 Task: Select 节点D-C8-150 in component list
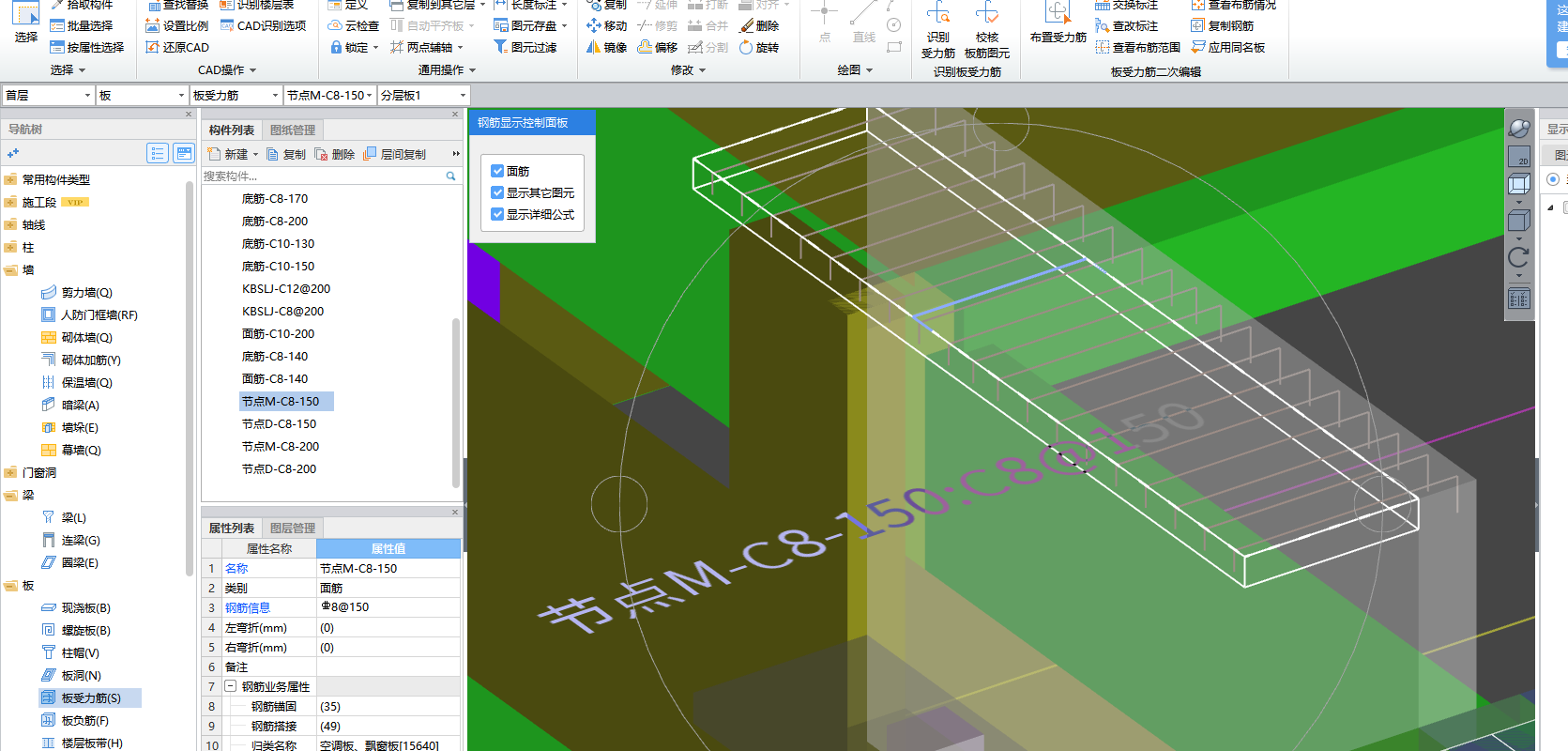[279, 423]
